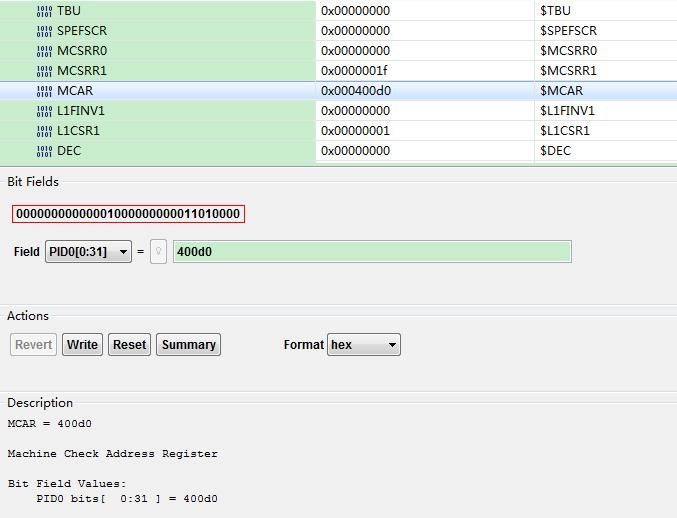
Task: Open the Field PID0[0:31] dropdown
Action: [x=89, y=252]
